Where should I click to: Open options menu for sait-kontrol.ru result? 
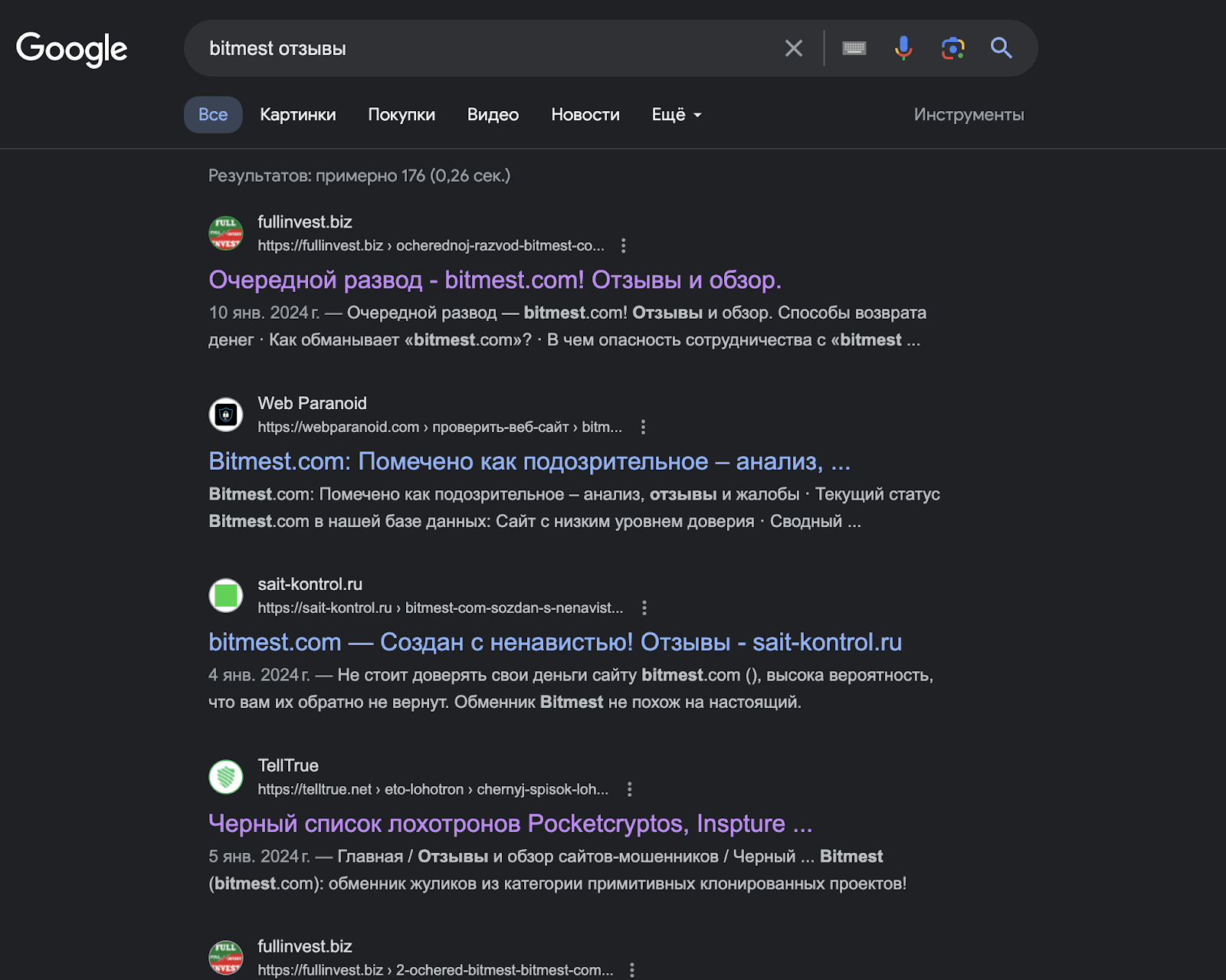click(x=644, y=608)
